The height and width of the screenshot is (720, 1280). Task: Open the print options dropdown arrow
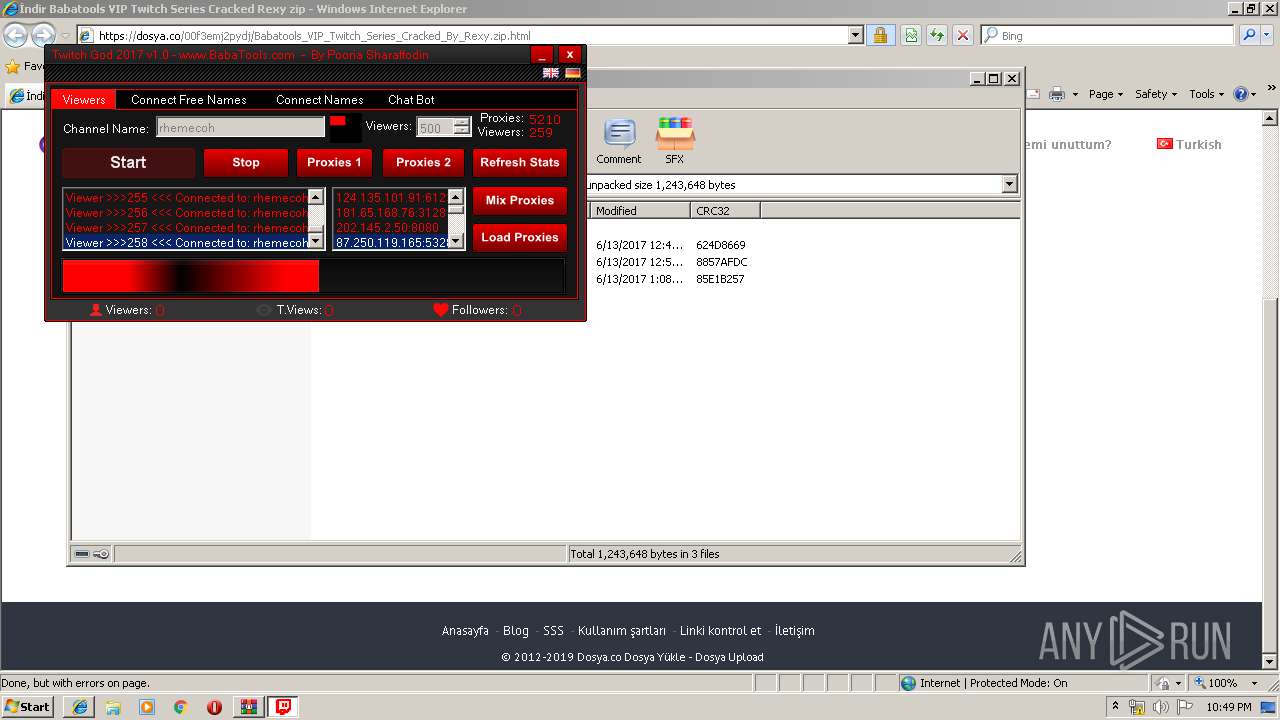coord(1075,94)
